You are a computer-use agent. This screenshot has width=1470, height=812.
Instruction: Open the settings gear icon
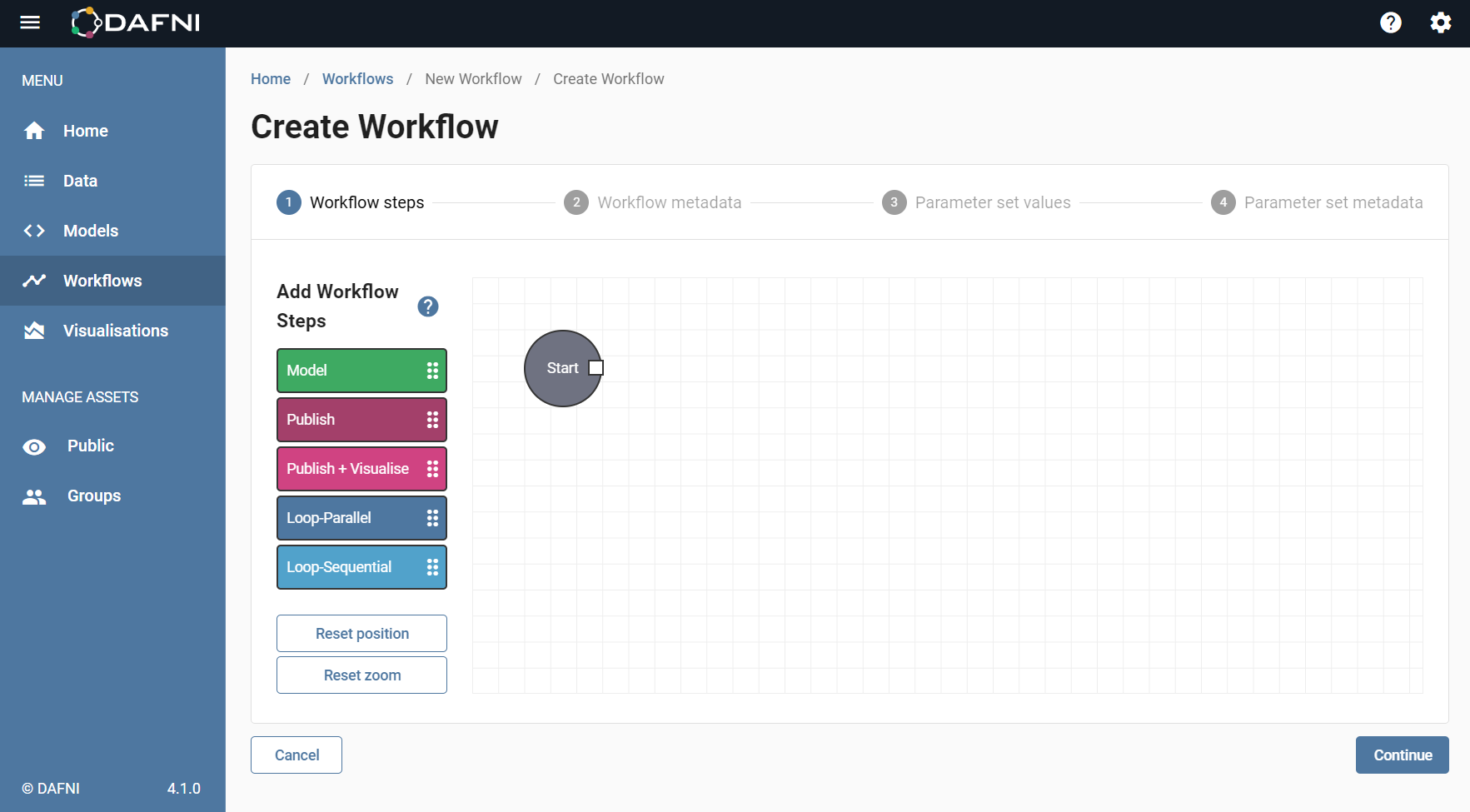pos(1440,22)
